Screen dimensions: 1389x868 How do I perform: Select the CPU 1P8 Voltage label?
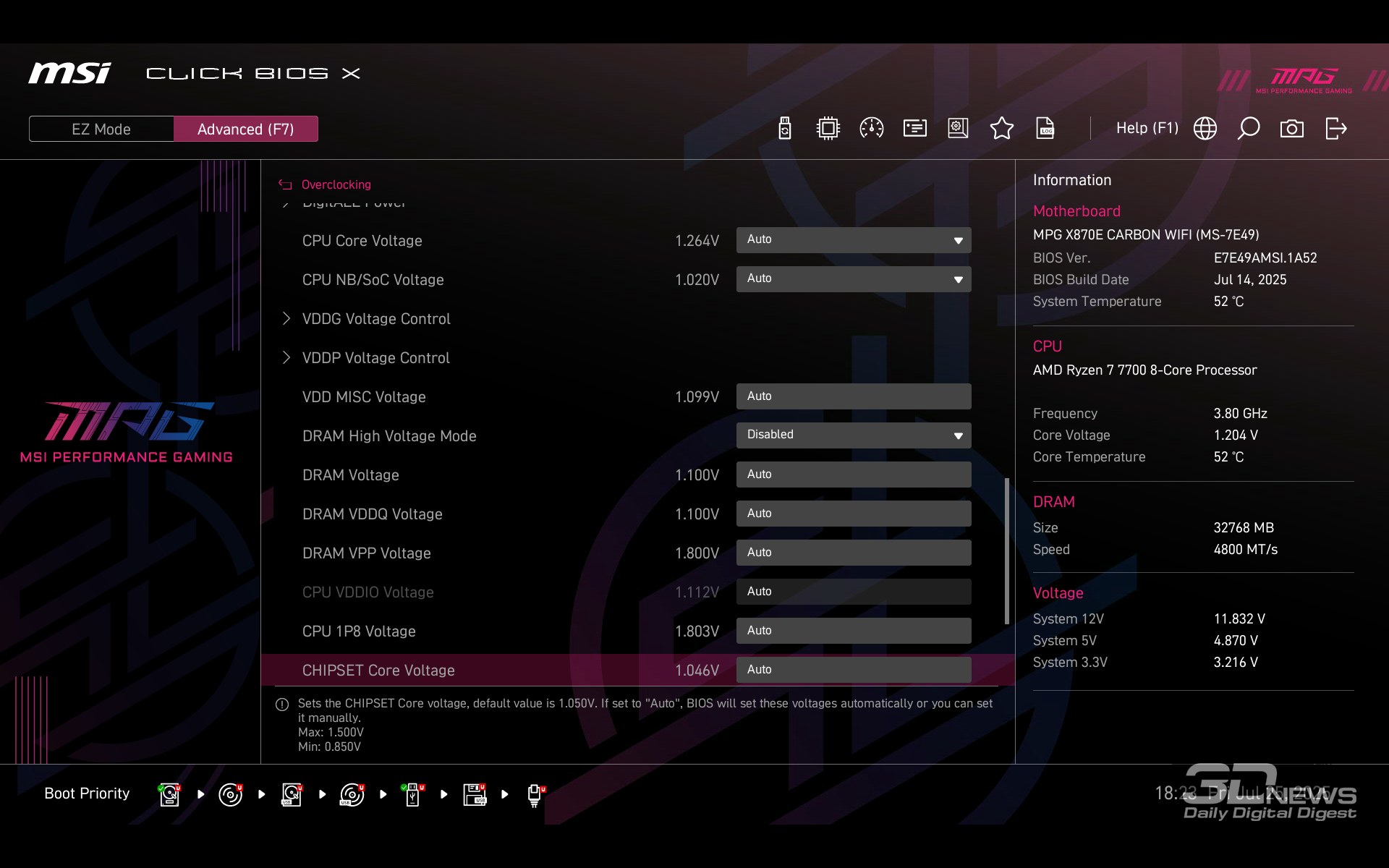coord(359,631)
